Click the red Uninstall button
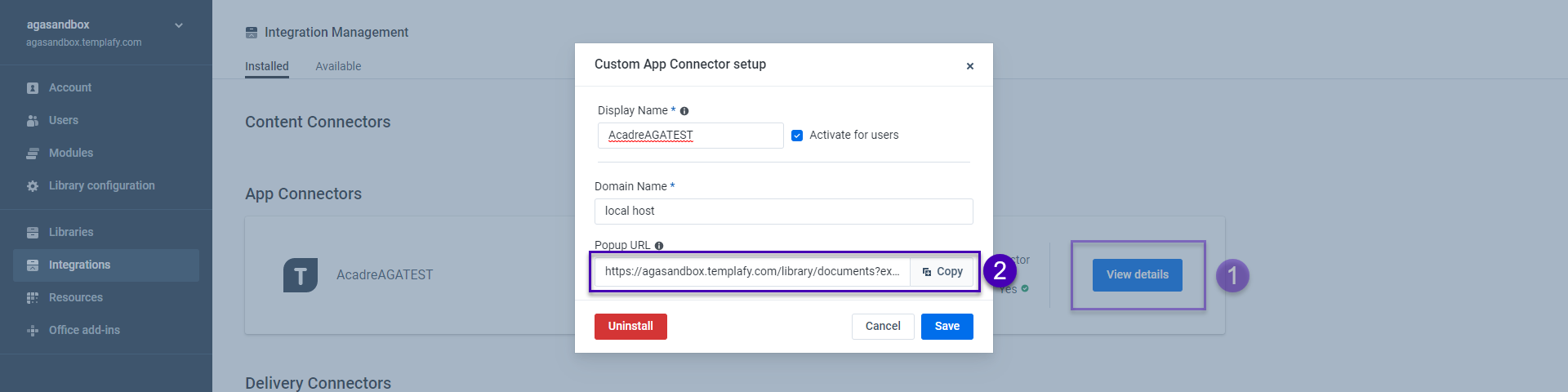1568x392 pixels. [x=630, y=327]
